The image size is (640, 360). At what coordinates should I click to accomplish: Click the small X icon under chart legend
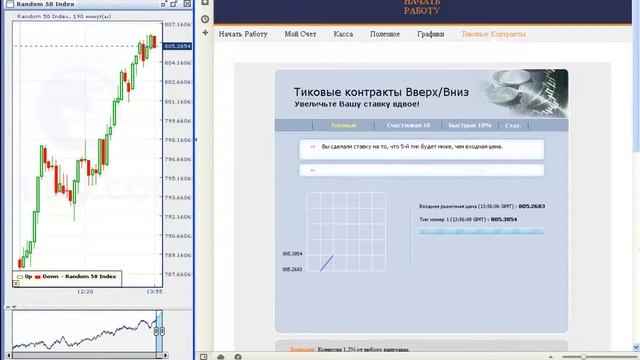[x=16, y=283]
